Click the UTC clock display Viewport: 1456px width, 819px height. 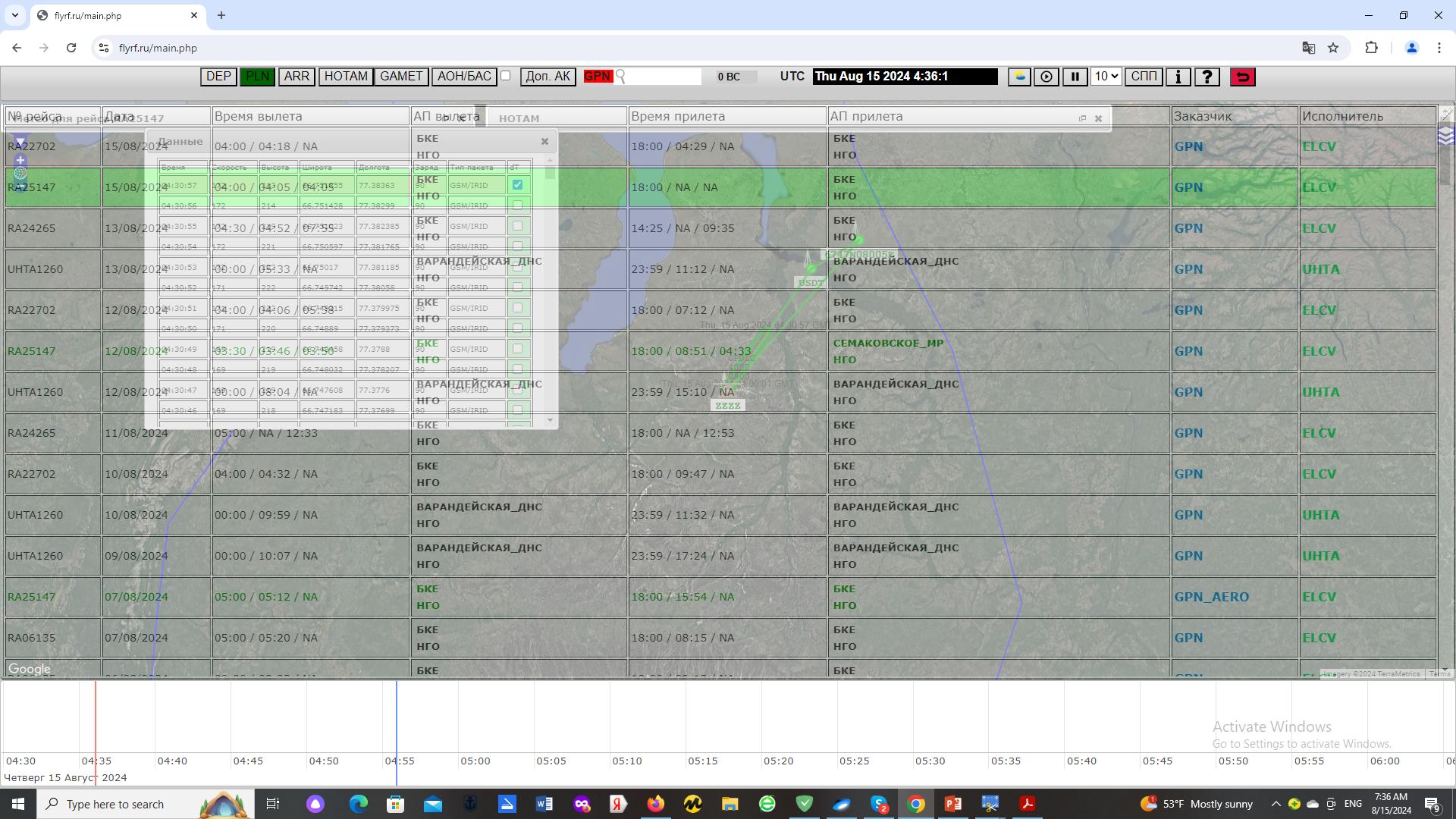(x=905, y=77)
